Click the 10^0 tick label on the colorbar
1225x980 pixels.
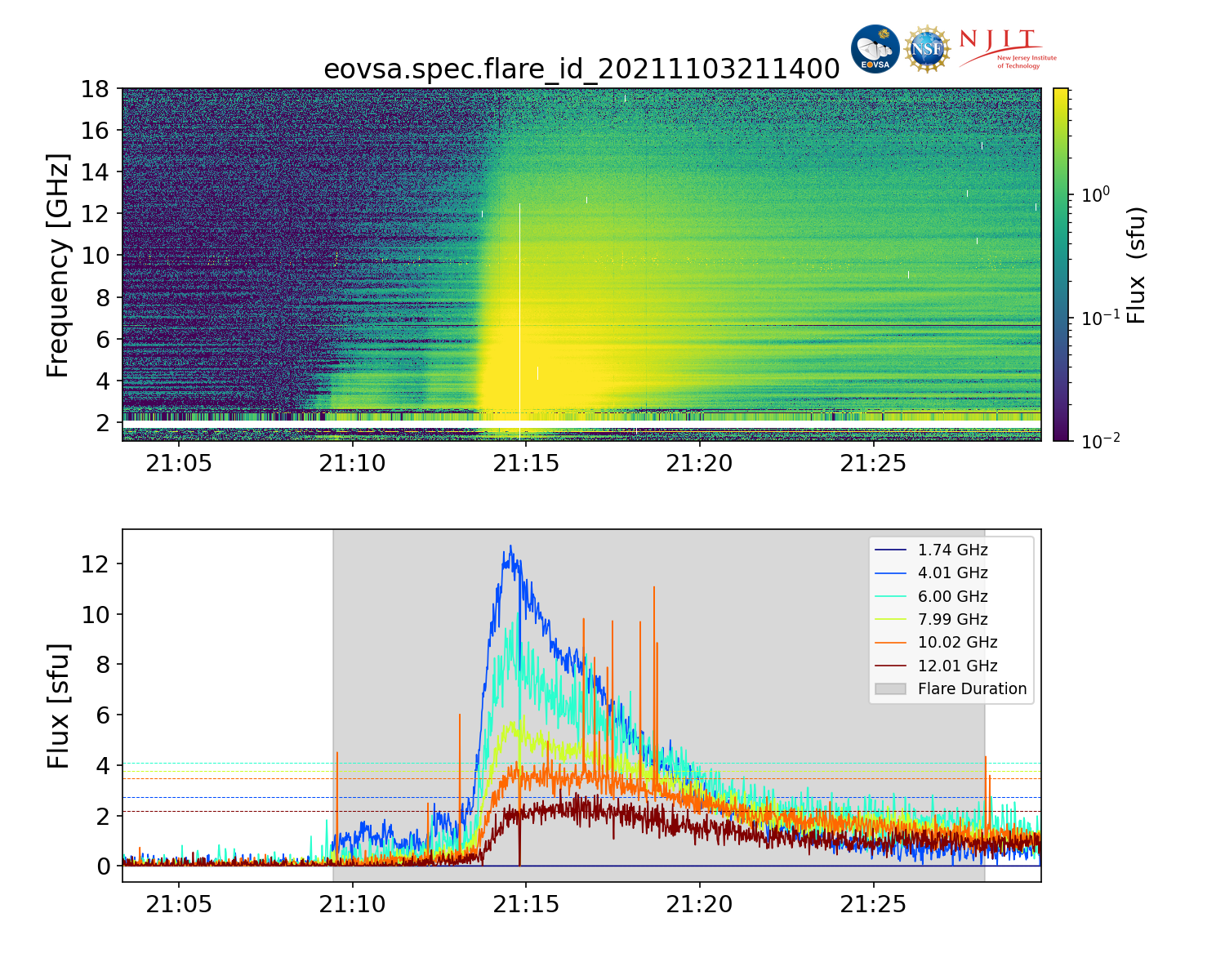1095,194
